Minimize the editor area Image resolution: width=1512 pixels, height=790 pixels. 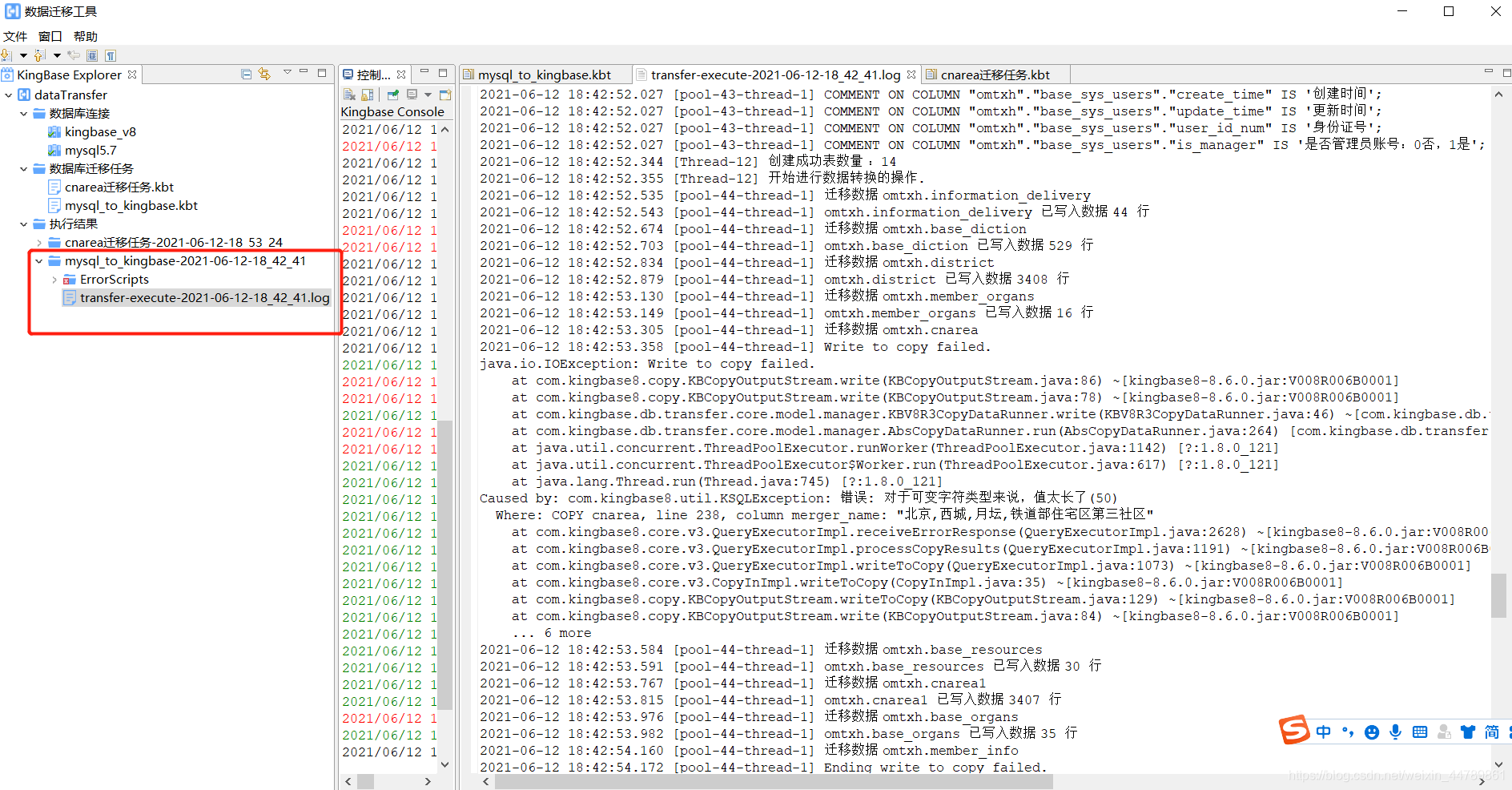pos(1489,71)
